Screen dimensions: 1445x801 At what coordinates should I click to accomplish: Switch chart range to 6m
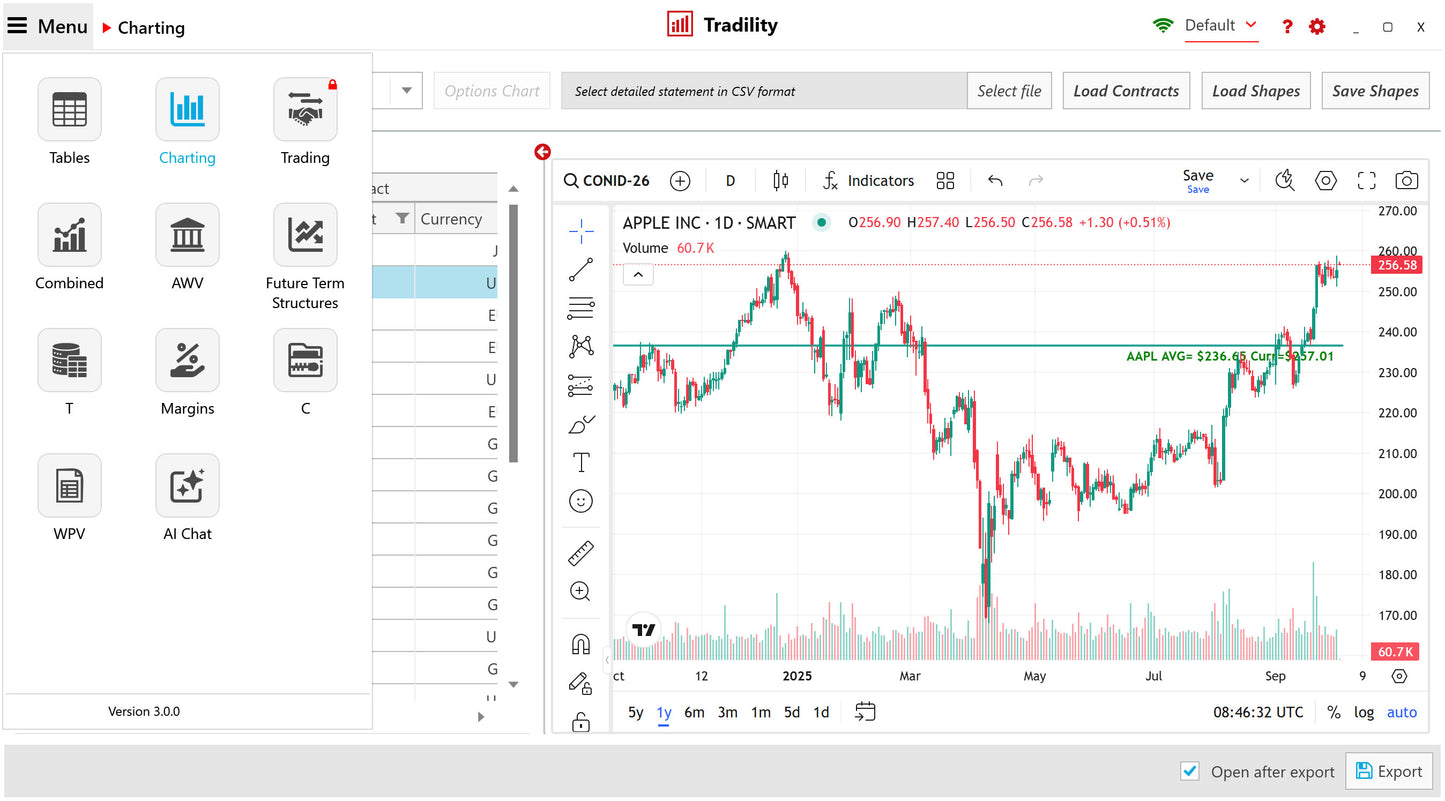tap(694, 712)
